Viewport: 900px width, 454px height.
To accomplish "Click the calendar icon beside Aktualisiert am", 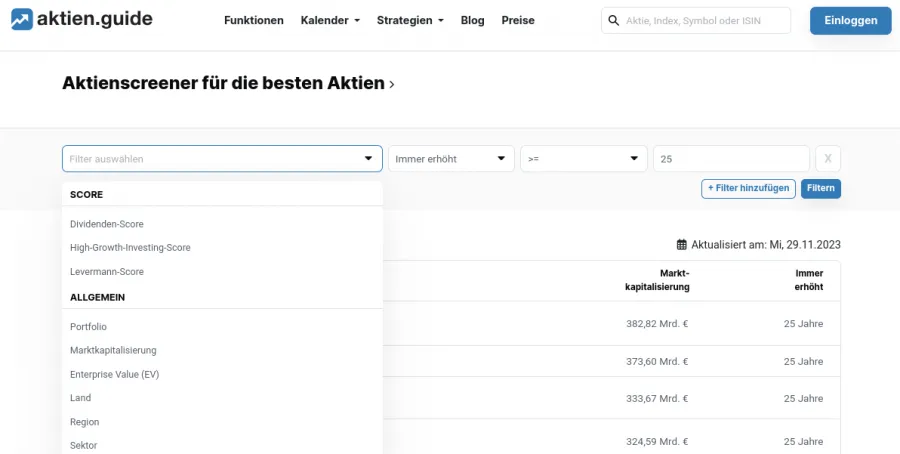I will click(681, 245).
